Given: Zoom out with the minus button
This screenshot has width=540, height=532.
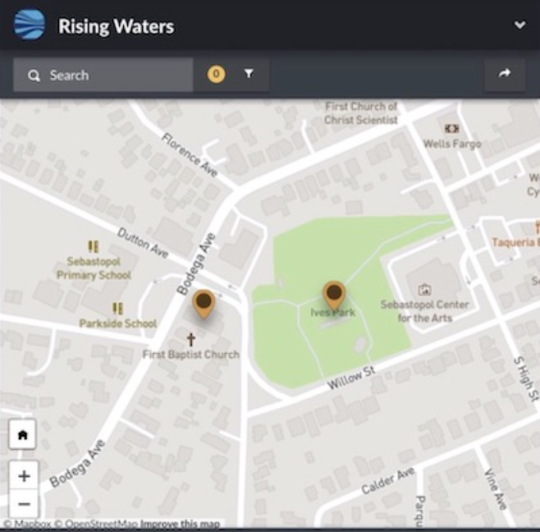Looking at the screenshot, I should (24, 504).
